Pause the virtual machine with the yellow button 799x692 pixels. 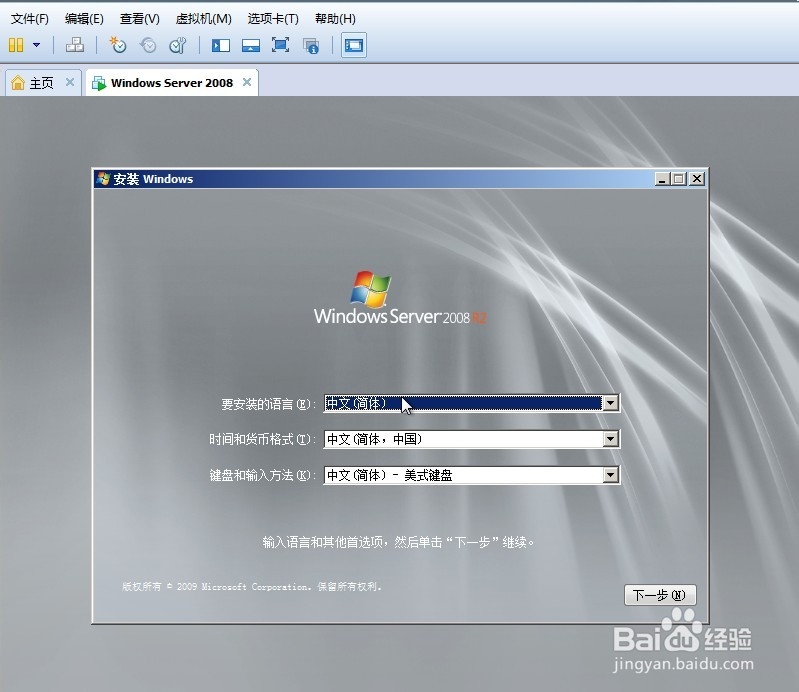tap(16, 45)
